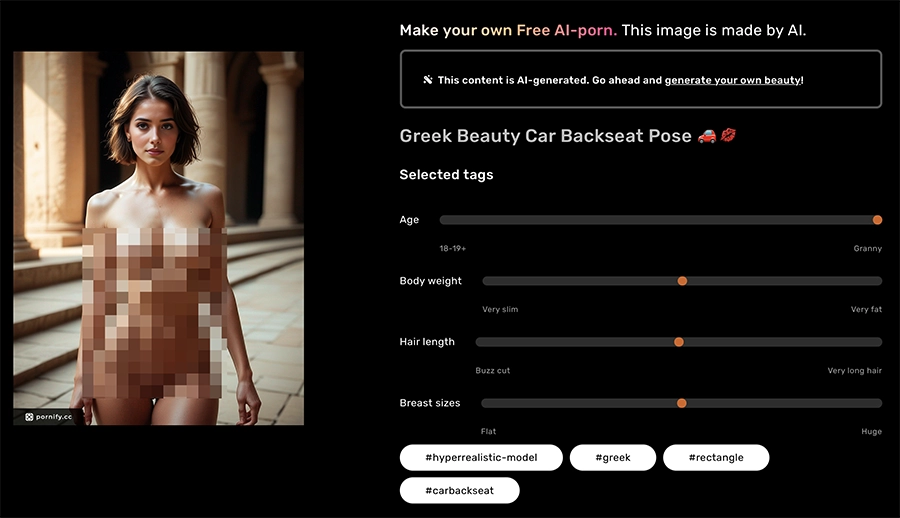Click the highlighted "own Free AI" heading link
900x518 pixels.
[548, 30]
